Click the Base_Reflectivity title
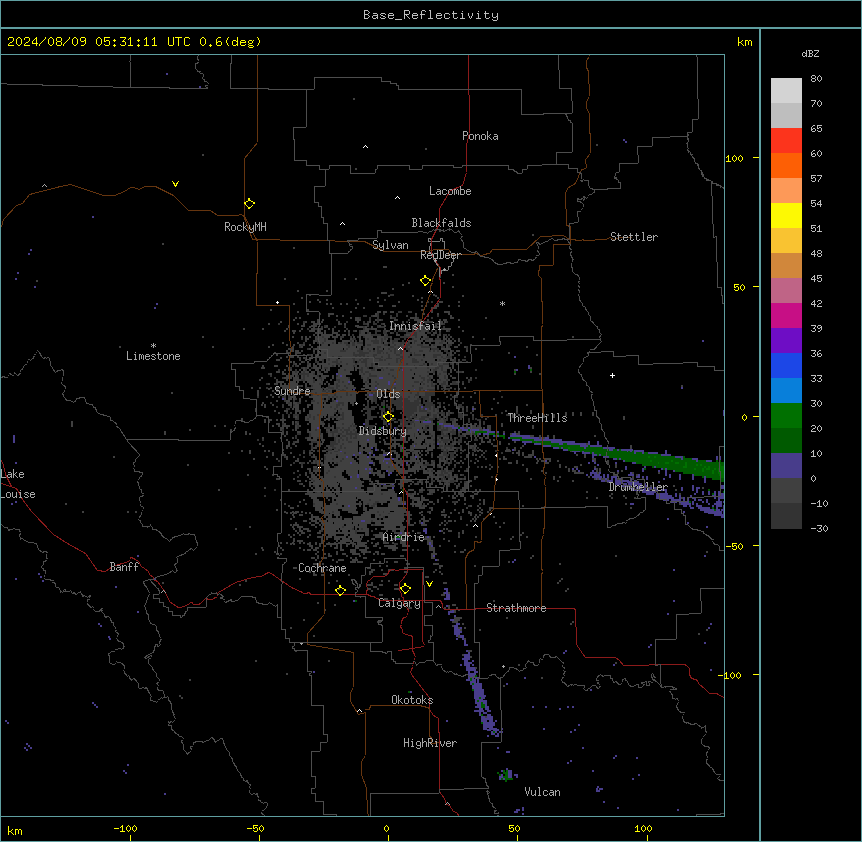The image size is (862, 842). pos(431,15)
